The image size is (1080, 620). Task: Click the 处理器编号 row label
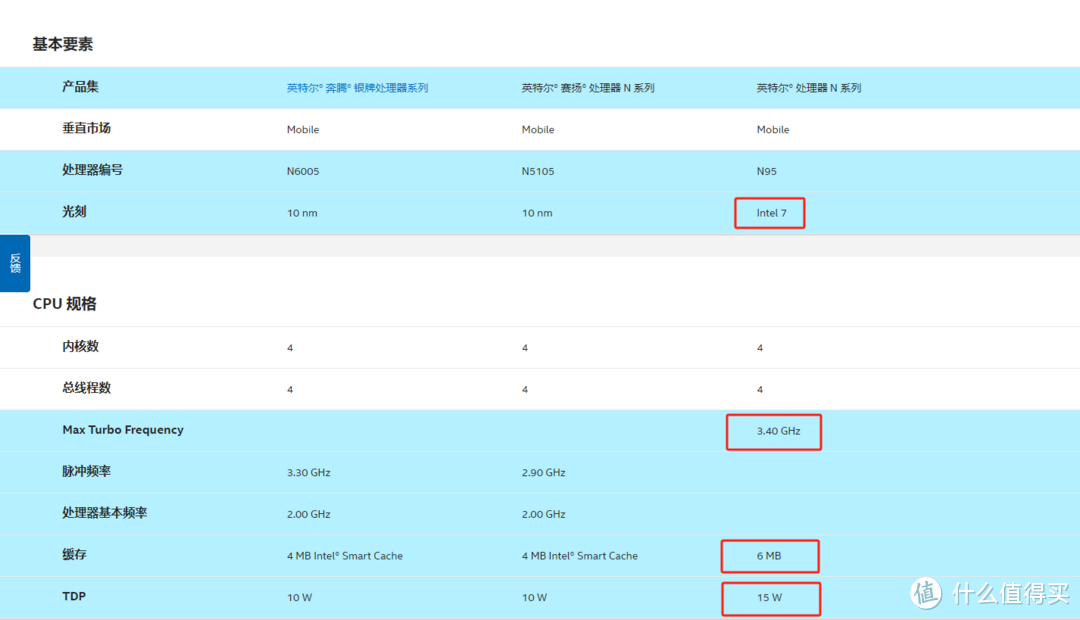point(92,170)
